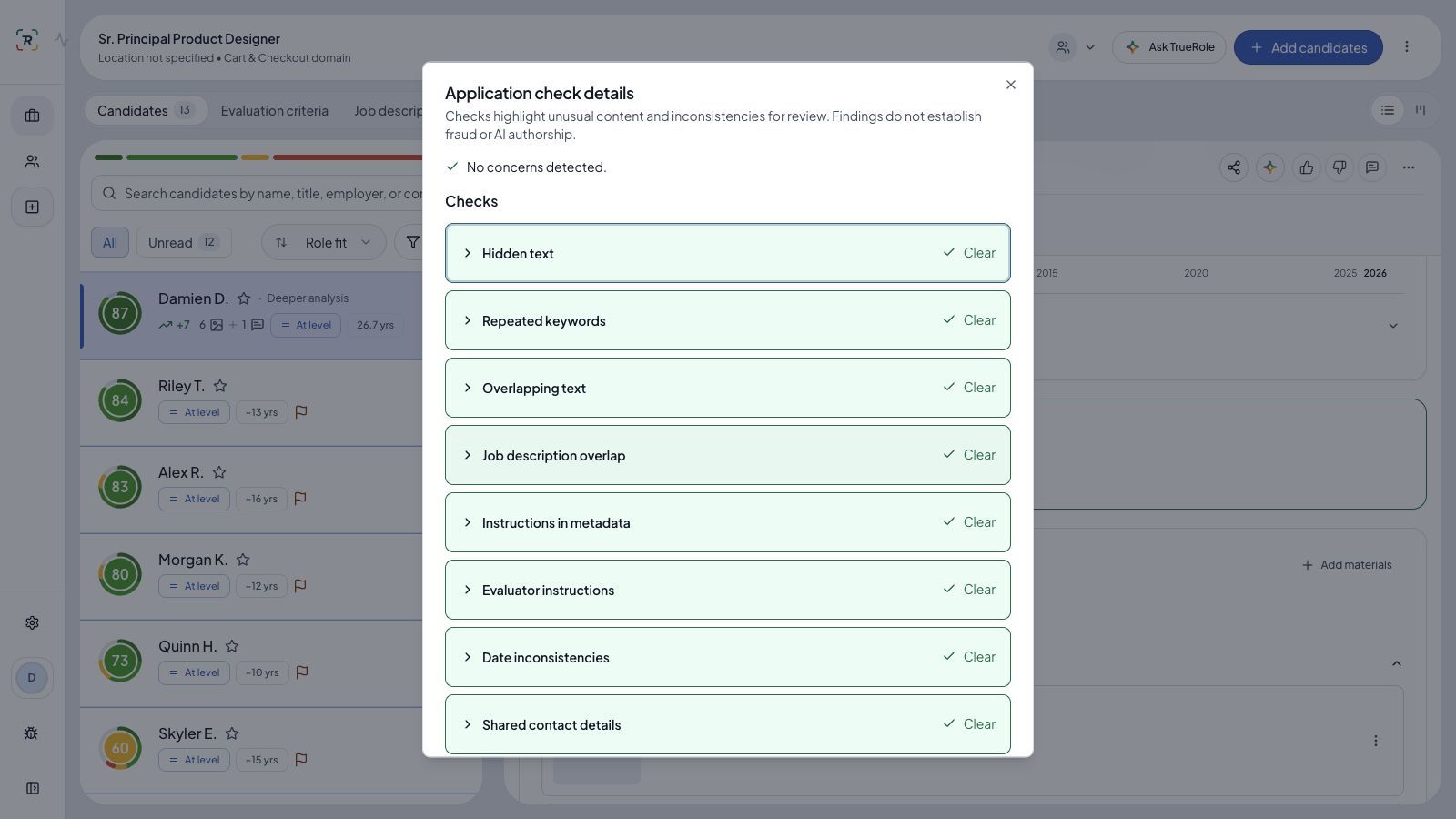The width and height of the screenshot is (1456, 819).
Task: Open the activity pulse icon
Action: (x=61, y=40)
